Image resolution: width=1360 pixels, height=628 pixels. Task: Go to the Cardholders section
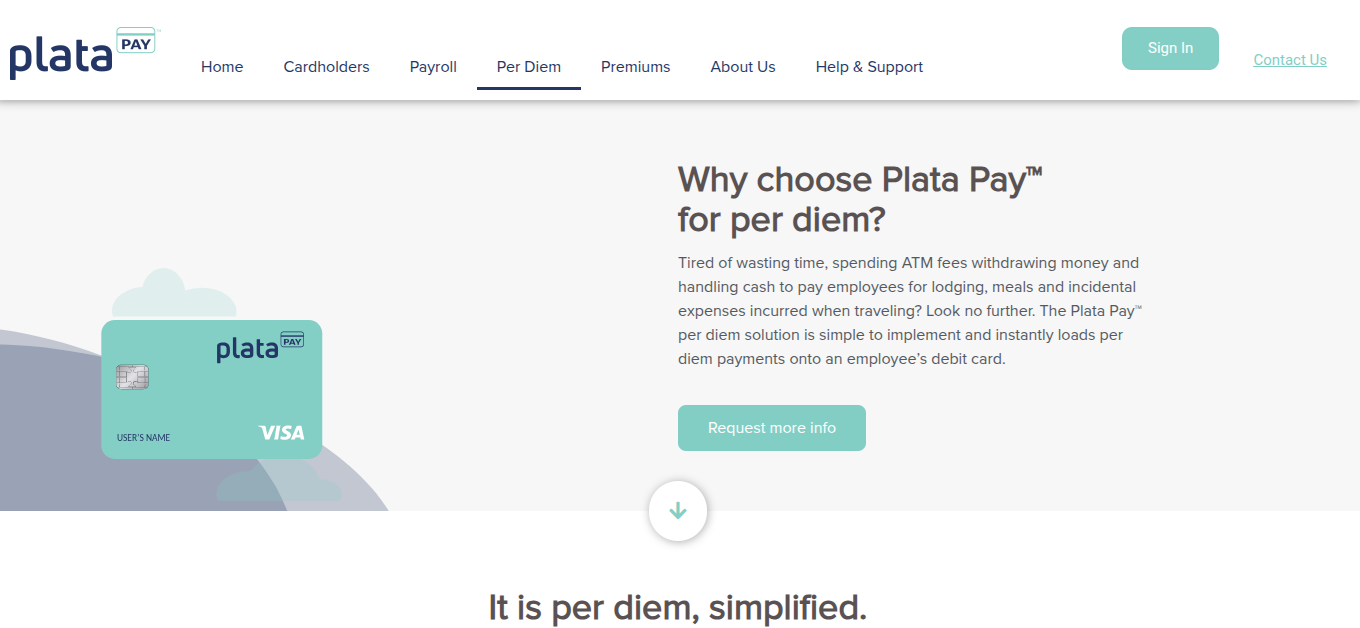pyautogui.click(x=326, y=67)
